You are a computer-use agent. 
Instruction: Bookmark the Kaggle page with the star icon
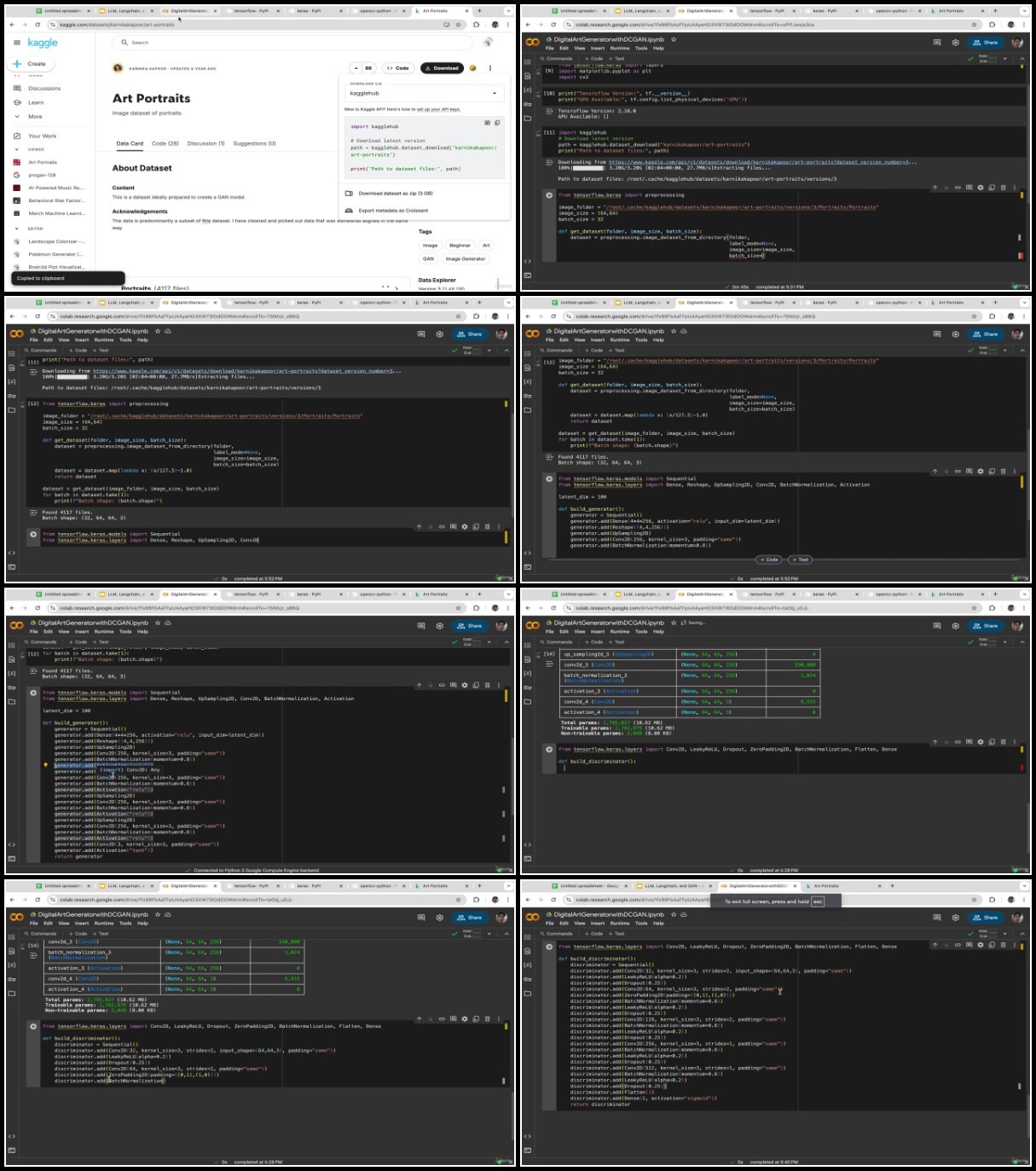click(x=460, y=25)
